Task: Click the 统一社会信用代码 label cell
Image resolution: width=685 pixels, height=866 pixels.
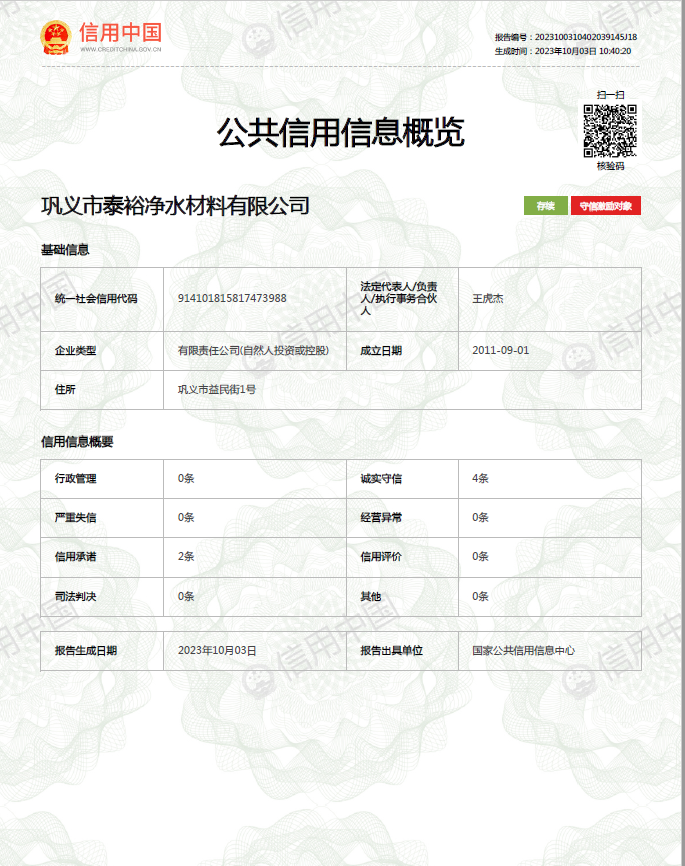Action: coord(102,299)
